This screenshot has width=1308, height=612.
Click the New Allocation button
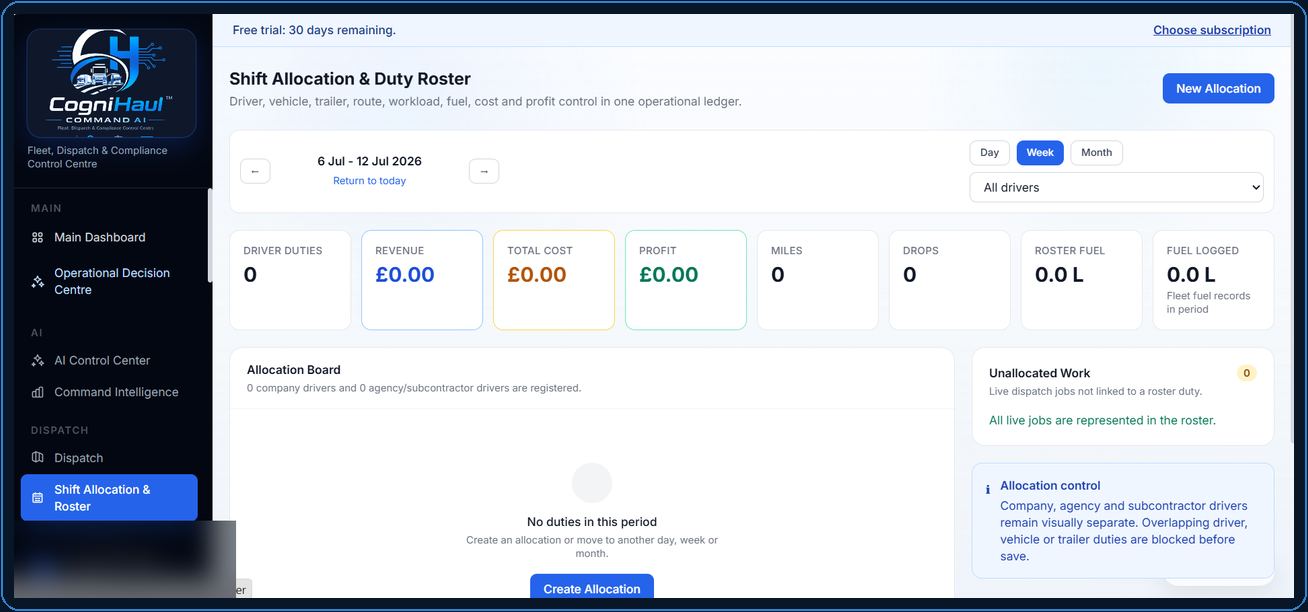tap(1218, 88)
